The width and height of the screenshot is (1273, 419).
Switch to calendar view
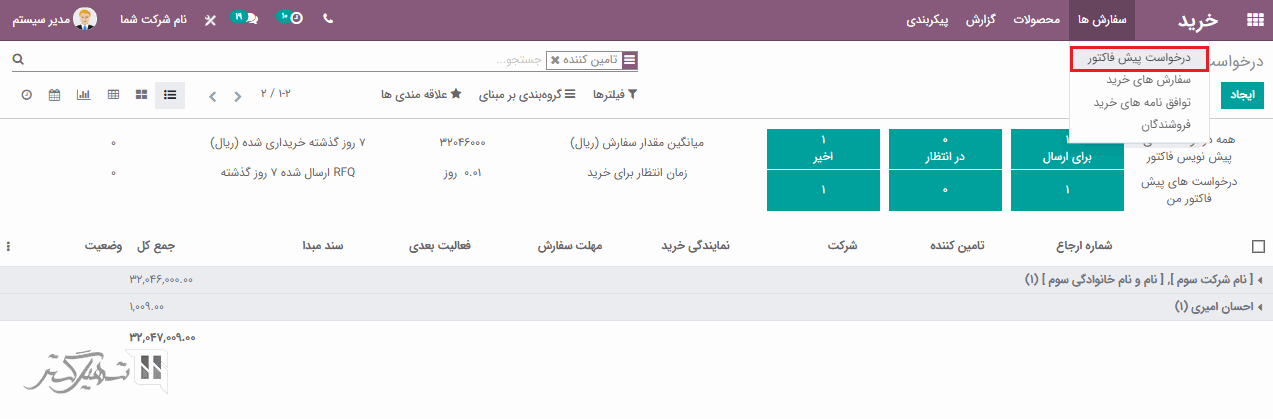click(x=55, y=95)
